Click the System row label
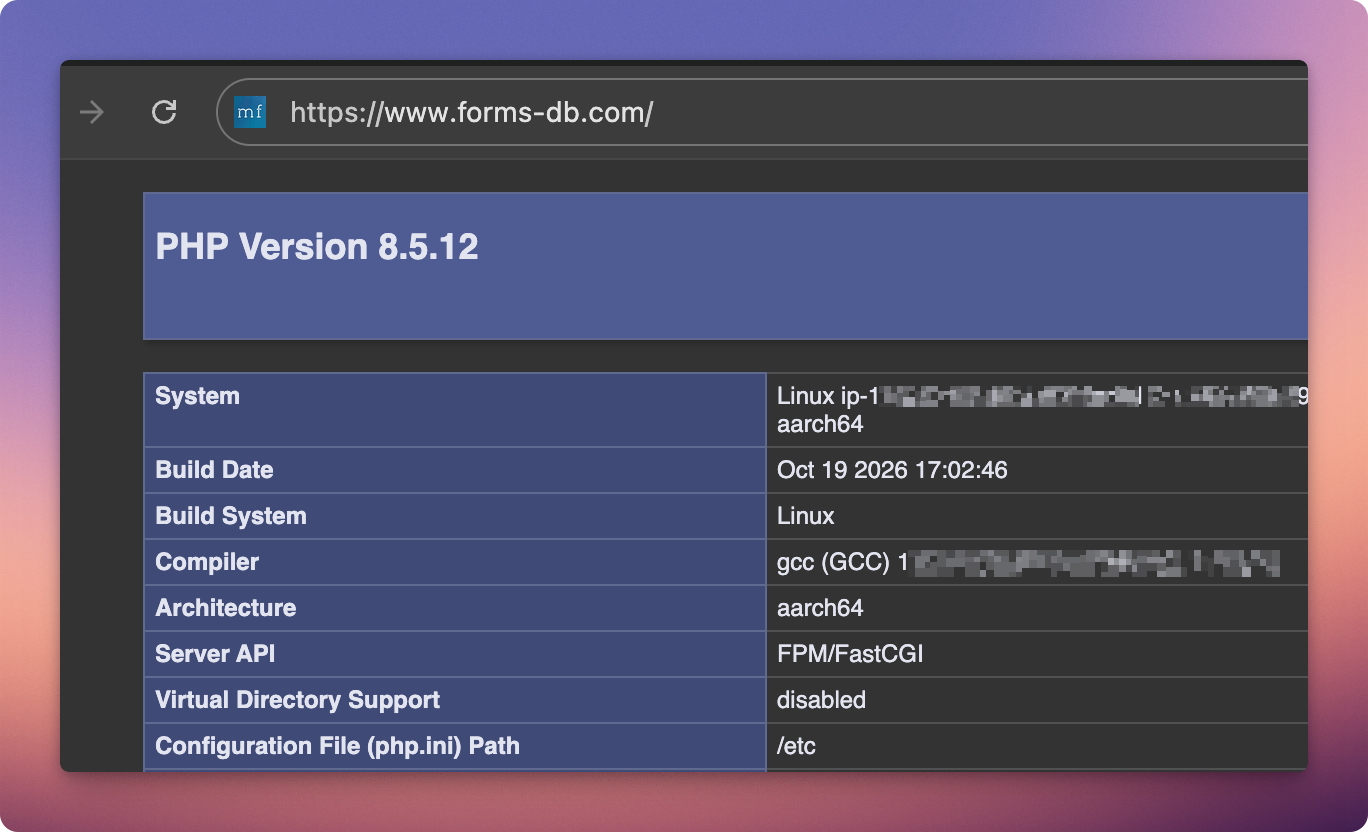1368x832 pixels. pos(197,396)
